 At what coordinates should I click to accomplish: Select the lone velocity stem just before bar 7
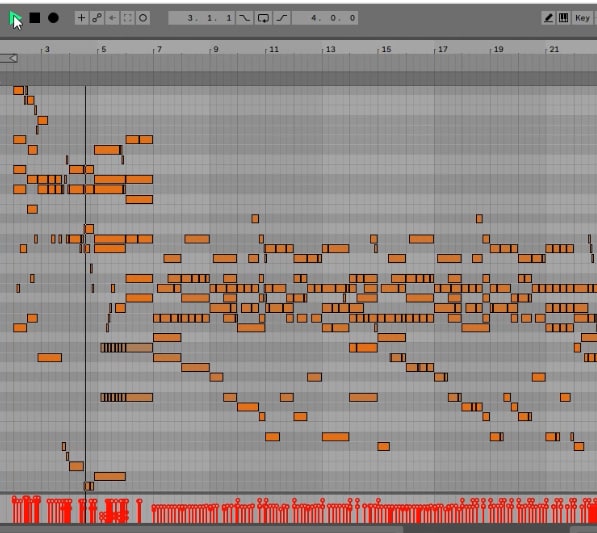(139, 511)
